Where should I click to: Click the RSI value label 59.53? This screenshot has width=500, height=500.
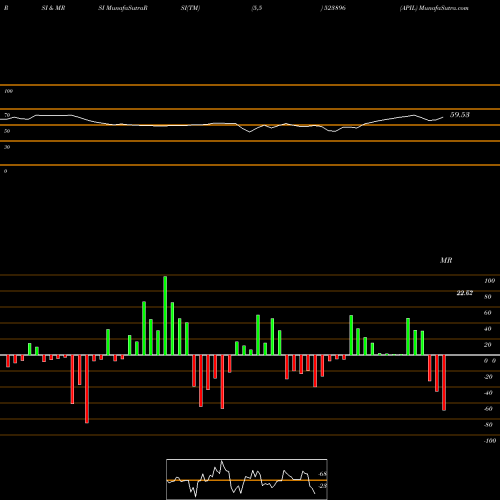point(460,115)
